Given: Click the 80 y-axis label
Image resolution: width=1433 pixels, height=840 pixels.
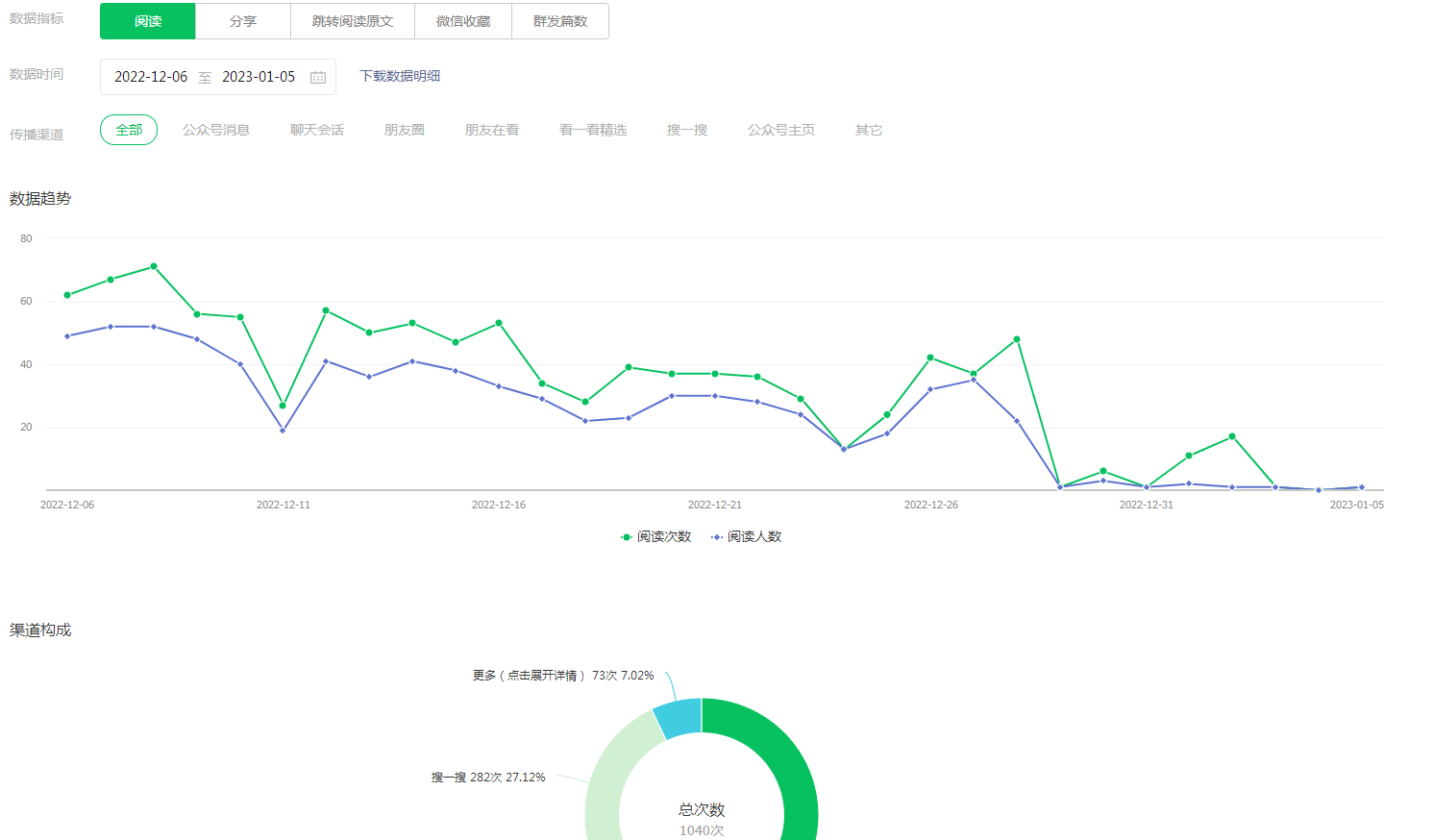Looking at the screenshot, I should [26, 238].
